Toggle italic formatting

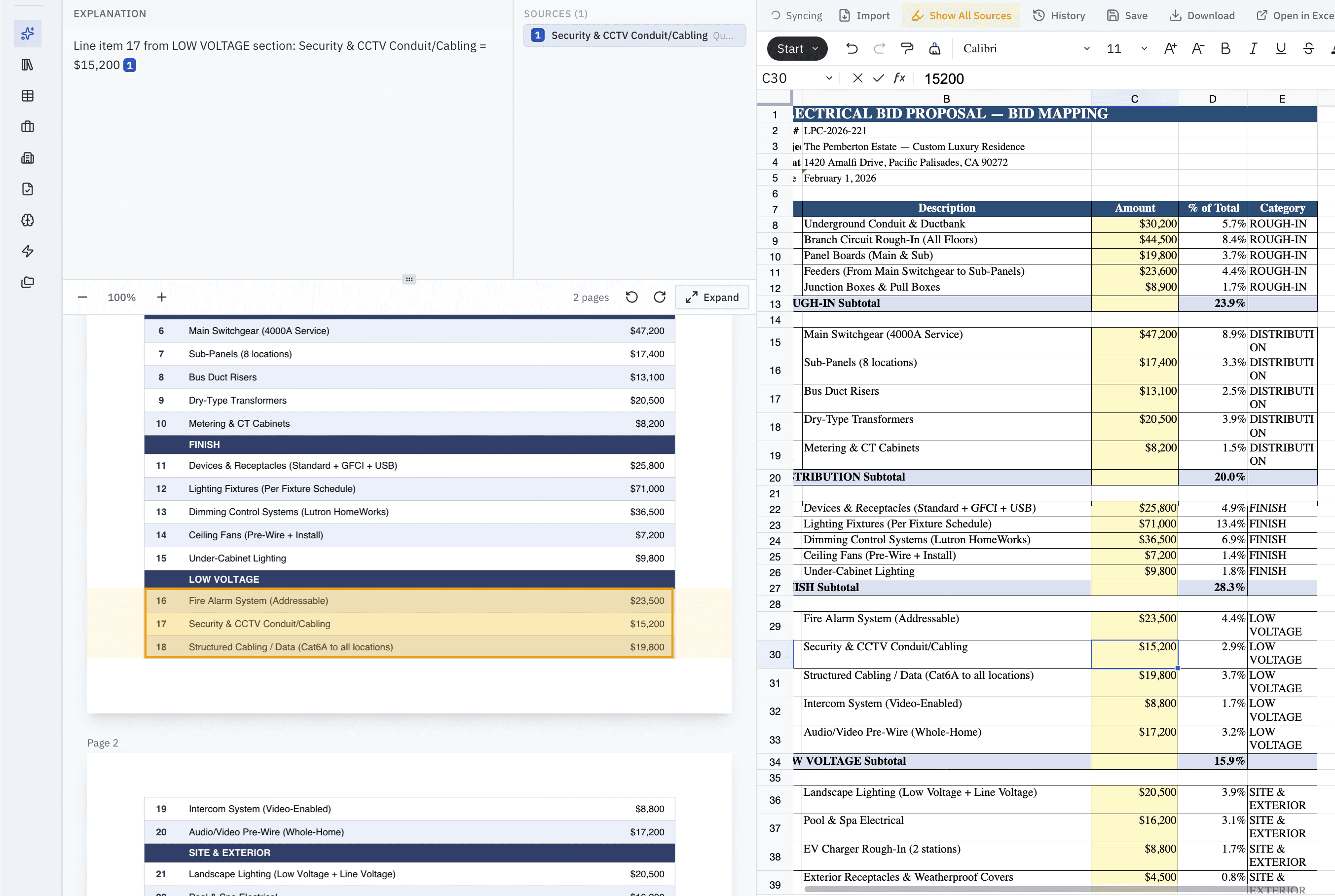click(x=1253, y=48)
